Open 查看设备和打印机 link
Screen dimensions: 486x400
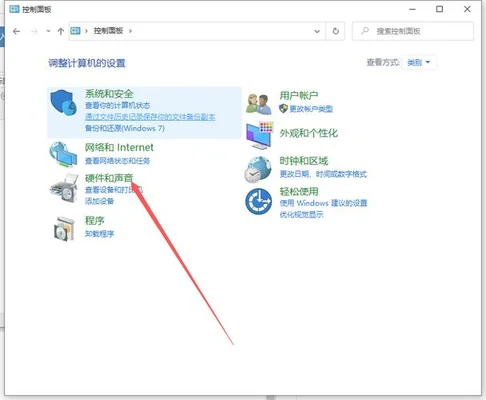point(114,190)
